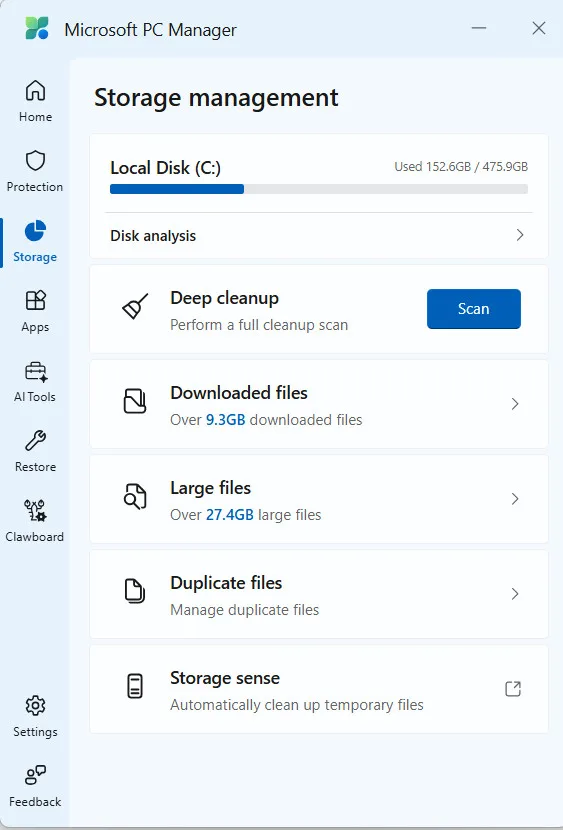Click the Storage management page heading
Screen dimensions: 563x830
(x=216, y=98)
